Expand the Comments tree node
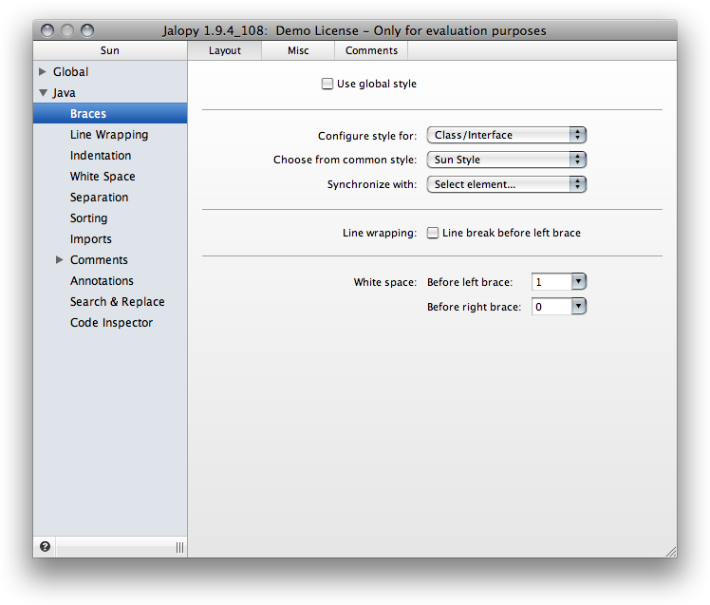Image resolution: width=710 pixels, height=605 pixels. [x=59, y=259]
